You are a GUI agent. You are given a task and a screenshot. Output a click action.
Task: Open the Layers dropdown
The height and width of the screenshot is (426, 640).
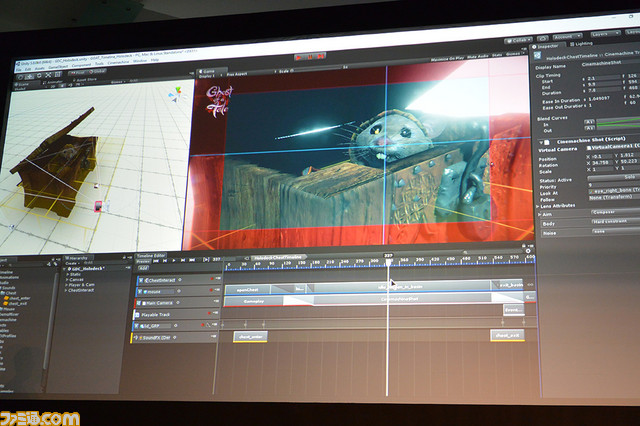point(605,35)
